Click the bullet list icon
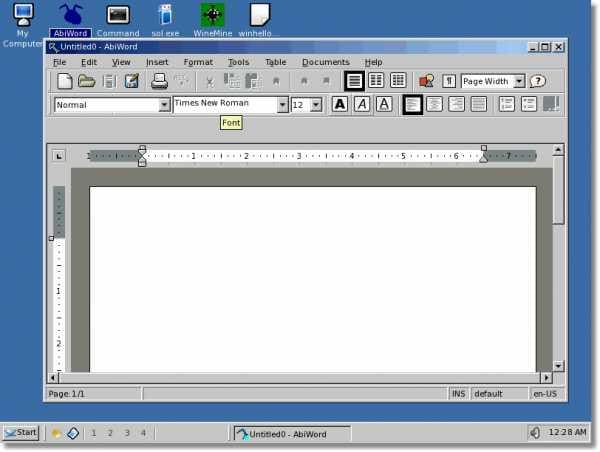Image resolution: width=600 pixels, height=452 pixels. 529,104
